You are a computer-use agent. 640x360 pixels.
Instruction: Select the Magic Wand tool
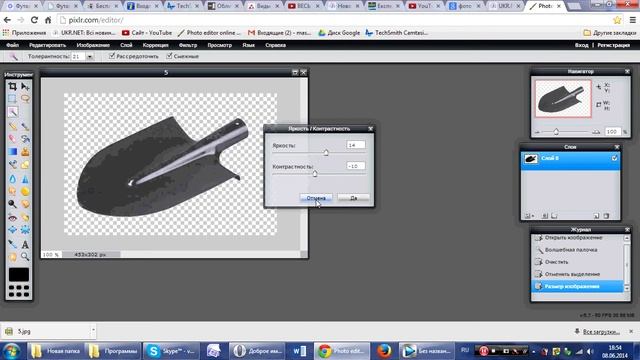(13, 111)
